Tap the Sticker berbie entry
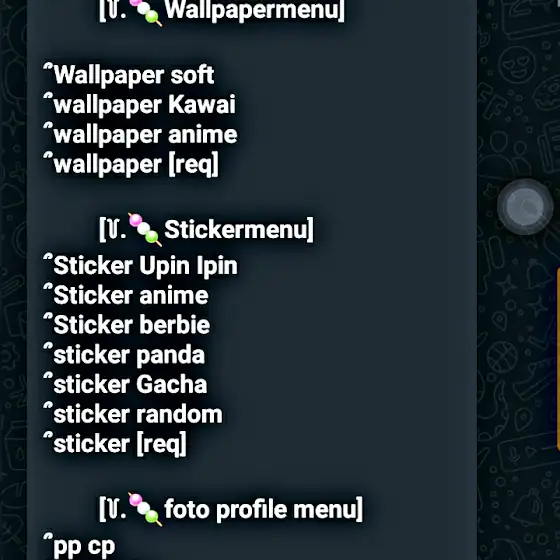This screenshot has height=560, width=560. [x=127, y=325]
